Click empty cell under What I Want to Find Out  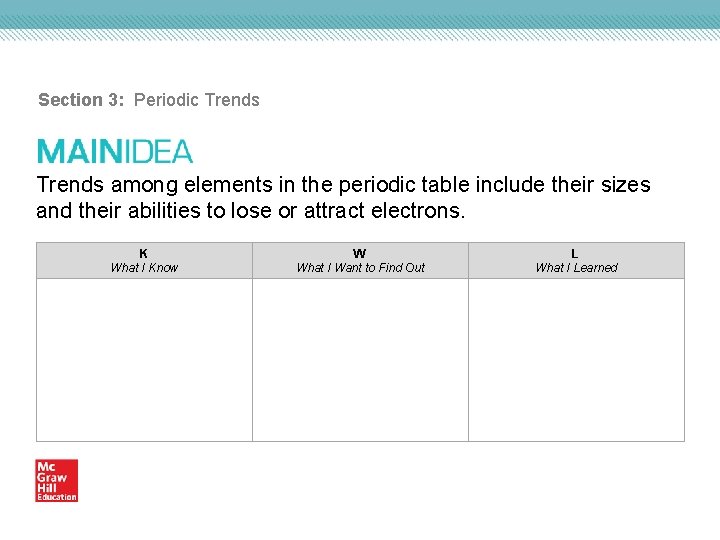[360, 359]
